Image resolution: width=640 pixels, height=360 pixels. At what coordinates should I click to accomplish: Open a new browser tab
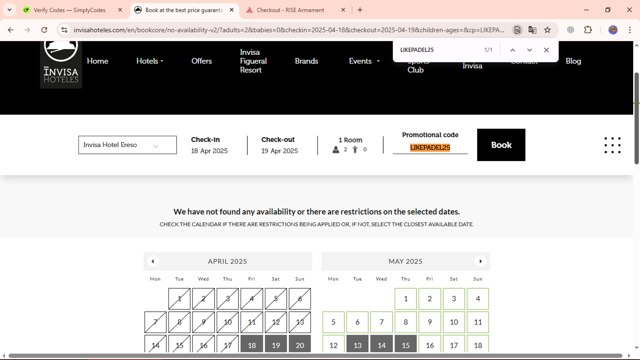pos(360,10)
